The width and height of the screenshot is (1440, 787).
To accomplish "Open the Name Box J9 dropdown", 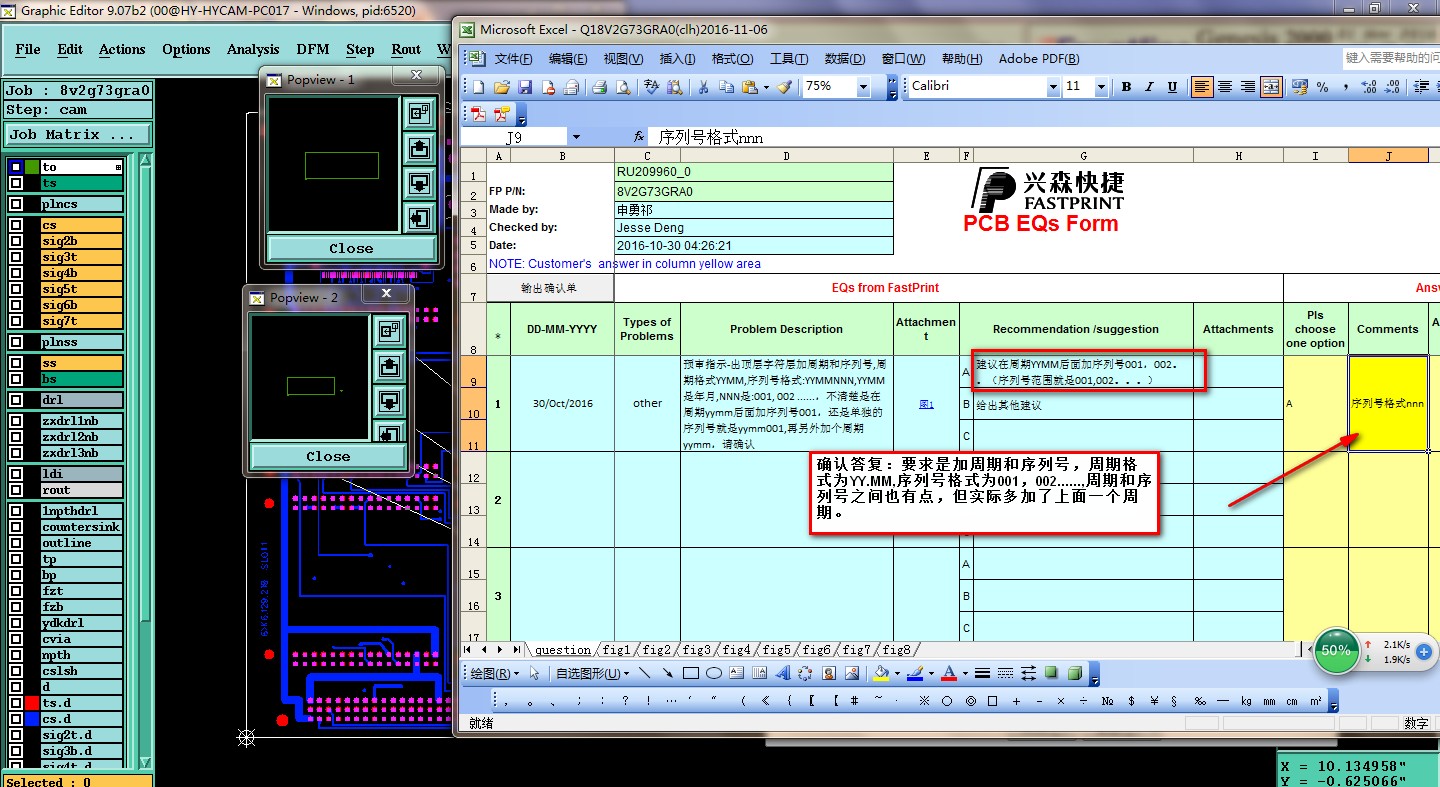I will pos(575,137).
